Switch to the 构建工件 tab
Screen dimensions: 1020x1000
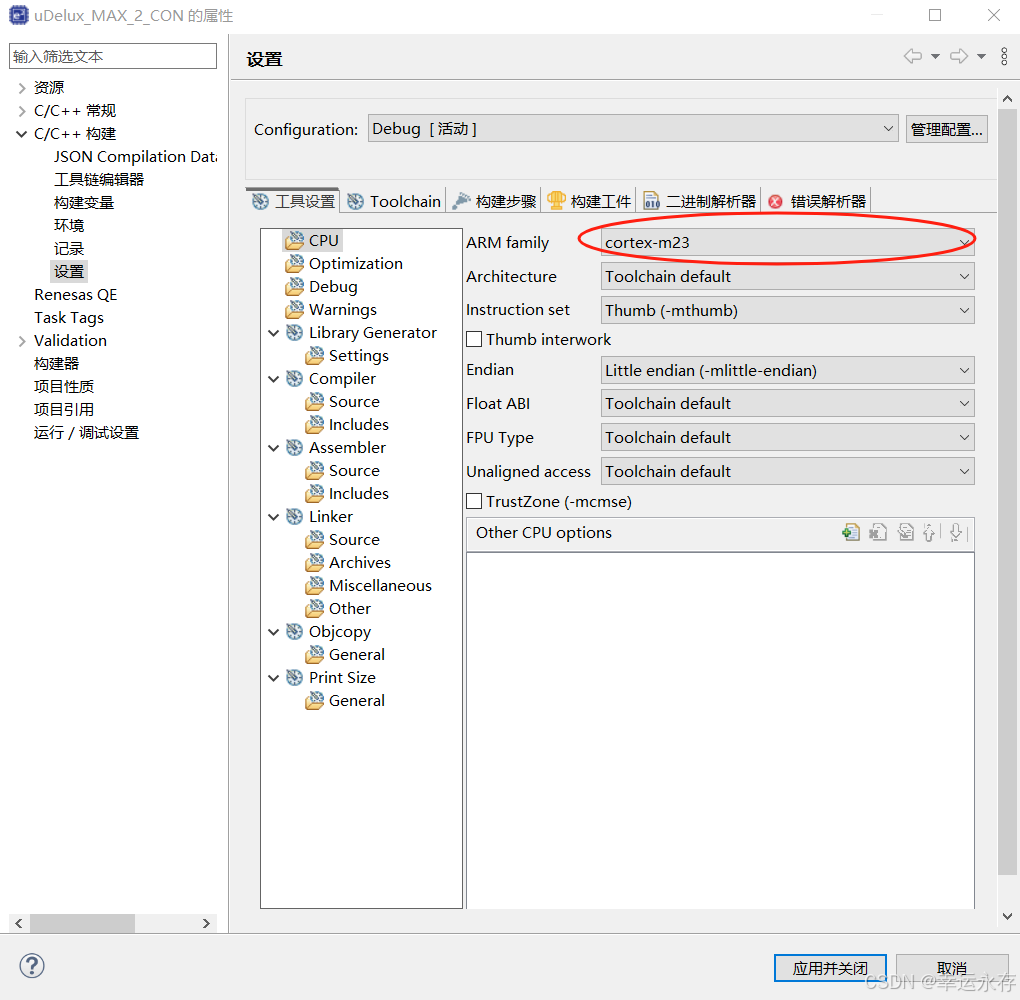pos(589,201)
